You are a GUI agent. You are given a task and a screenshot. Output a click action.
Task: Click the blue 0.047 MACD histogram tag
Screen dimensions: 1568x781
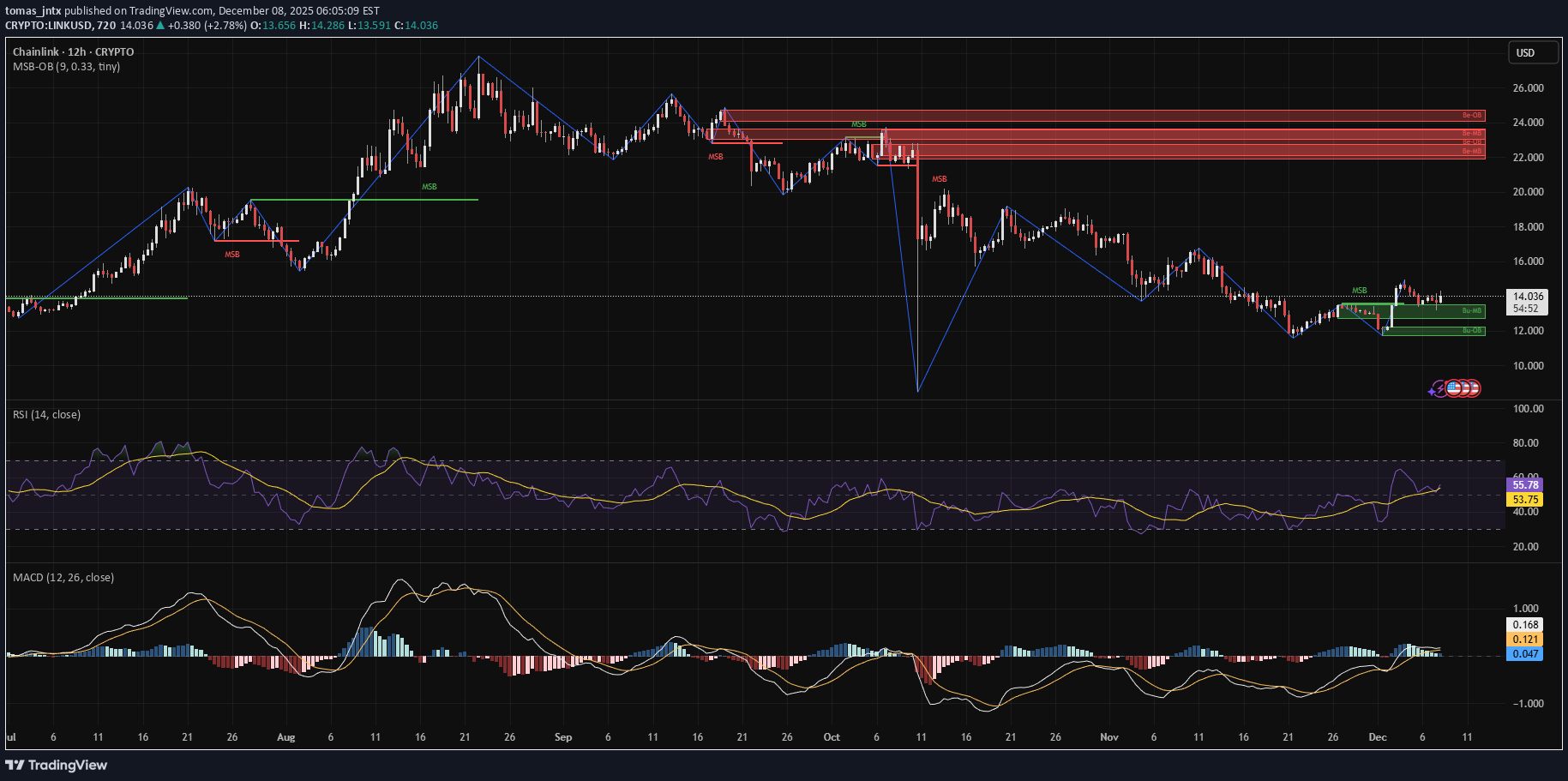pos(1524,654)
